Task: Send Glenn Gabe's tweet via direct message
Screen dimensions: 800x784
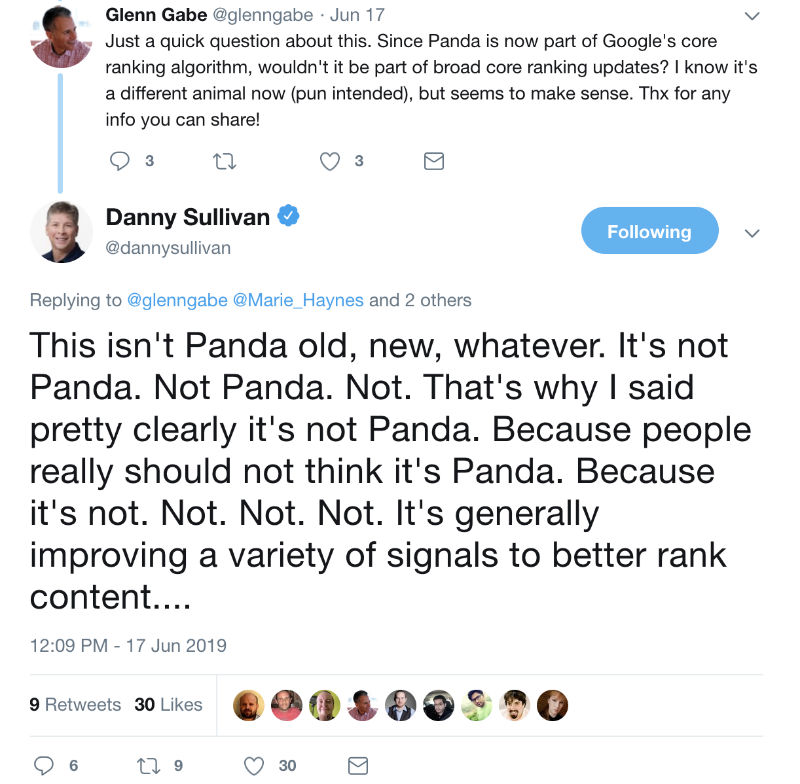Action: click(434, 160)
